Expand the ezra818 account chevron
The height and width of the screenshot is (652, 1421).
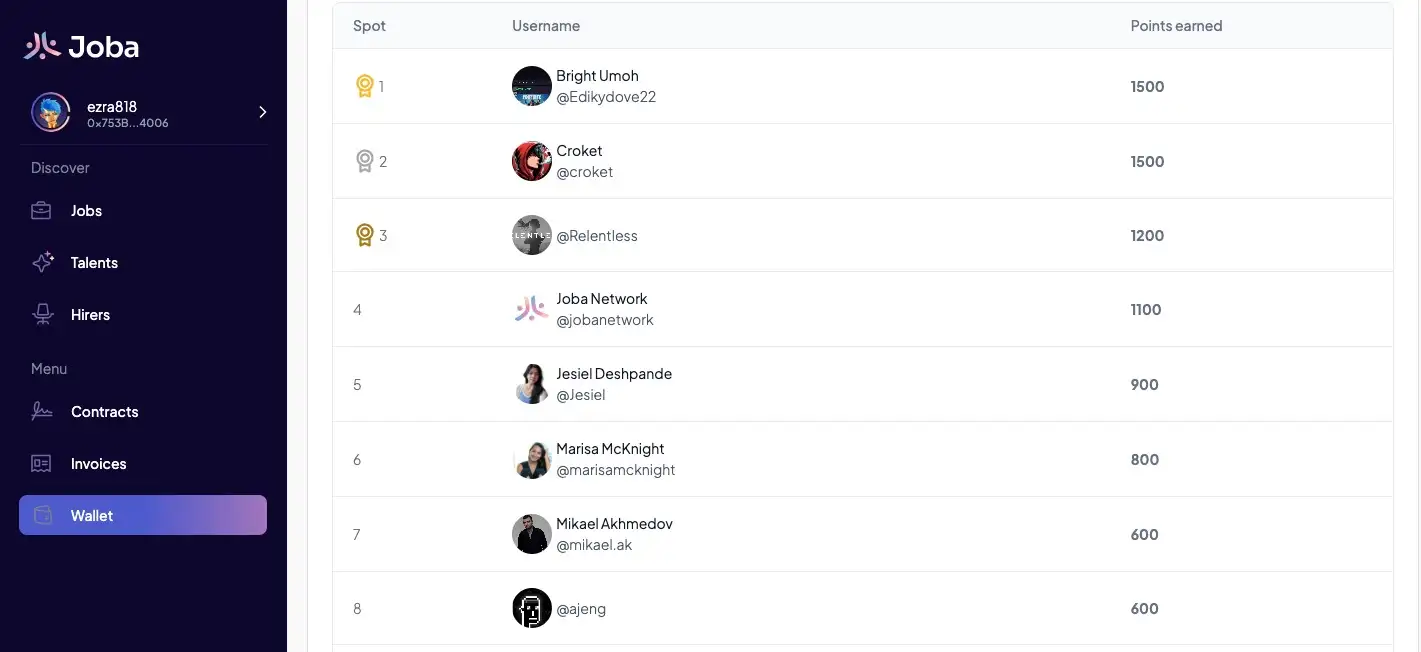point(263,112)
